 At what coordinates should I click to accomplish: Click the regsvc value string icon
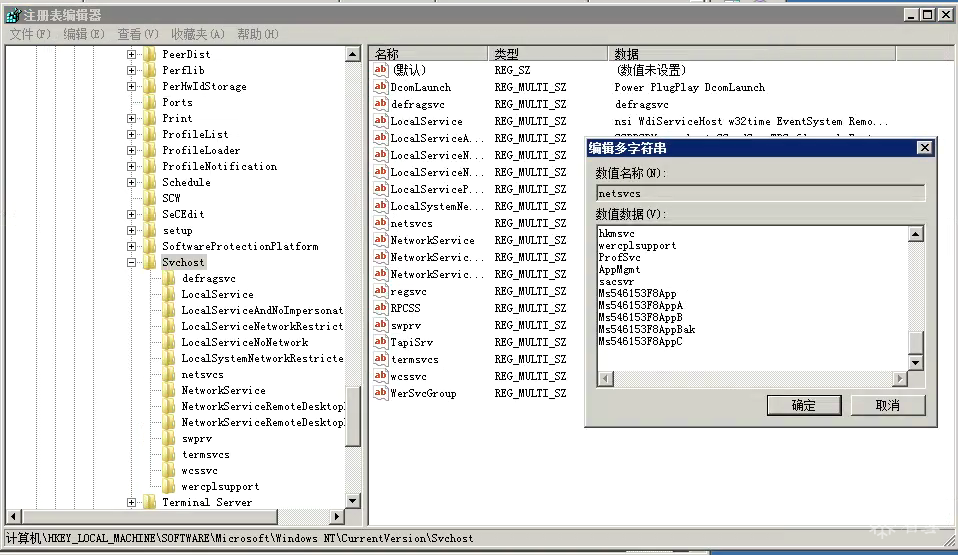coord(381,291)
